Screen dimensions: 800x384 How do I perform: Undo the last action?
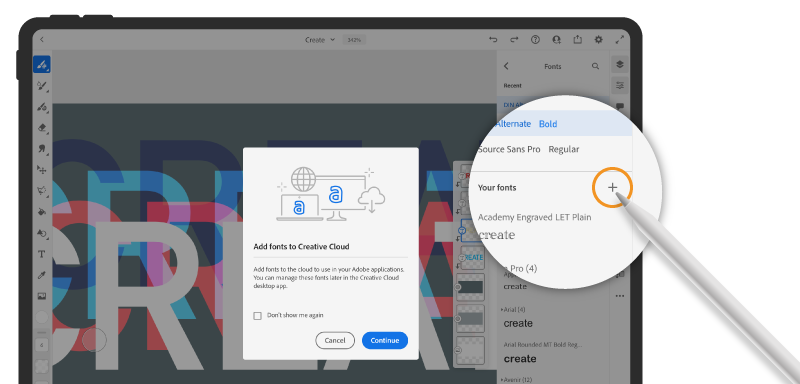(493, 39)
